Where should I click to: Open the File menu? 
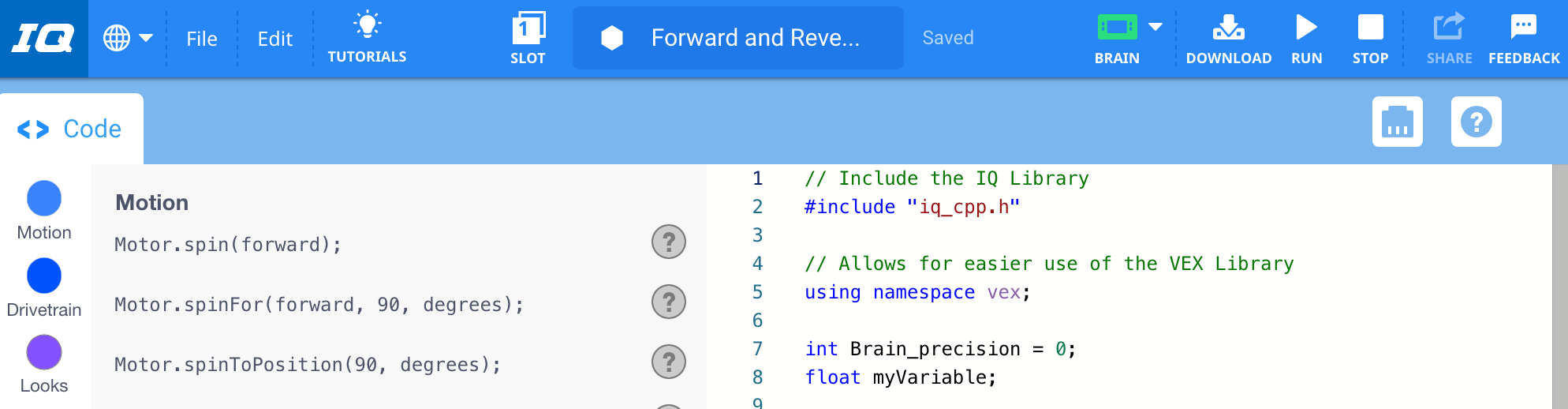(x=202, y=39)
